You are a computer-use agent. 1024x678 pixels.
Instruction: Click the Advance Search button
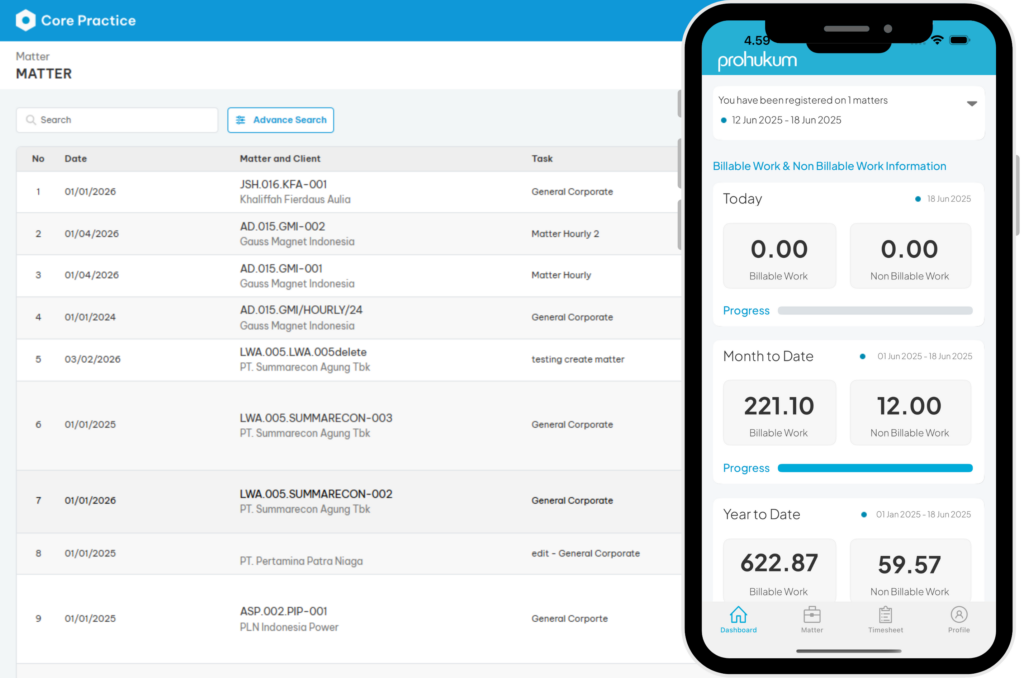(x=281, y=120)
